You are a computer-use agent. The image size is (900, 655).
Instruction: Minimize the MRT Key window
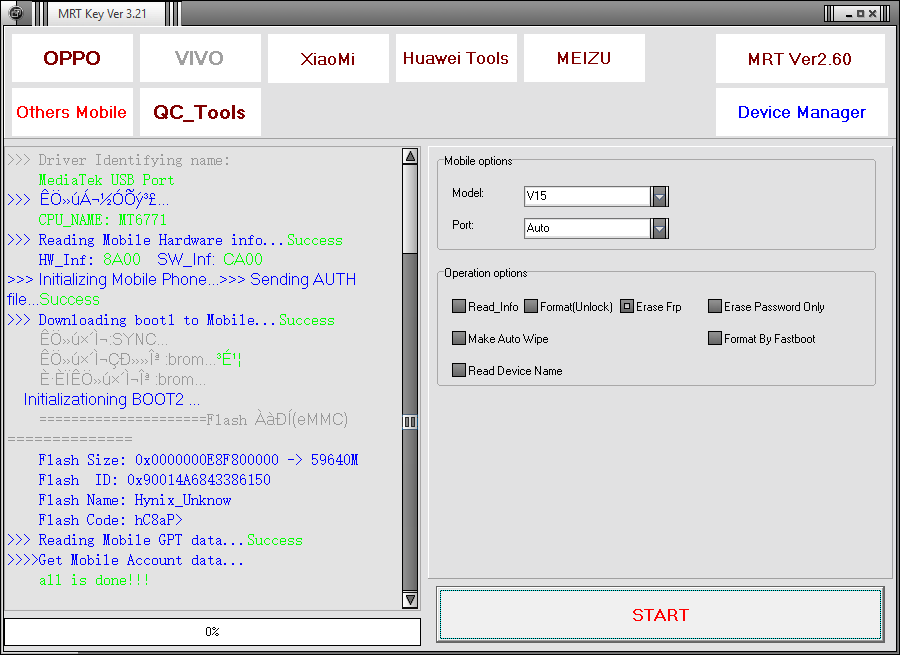(840, 13)
